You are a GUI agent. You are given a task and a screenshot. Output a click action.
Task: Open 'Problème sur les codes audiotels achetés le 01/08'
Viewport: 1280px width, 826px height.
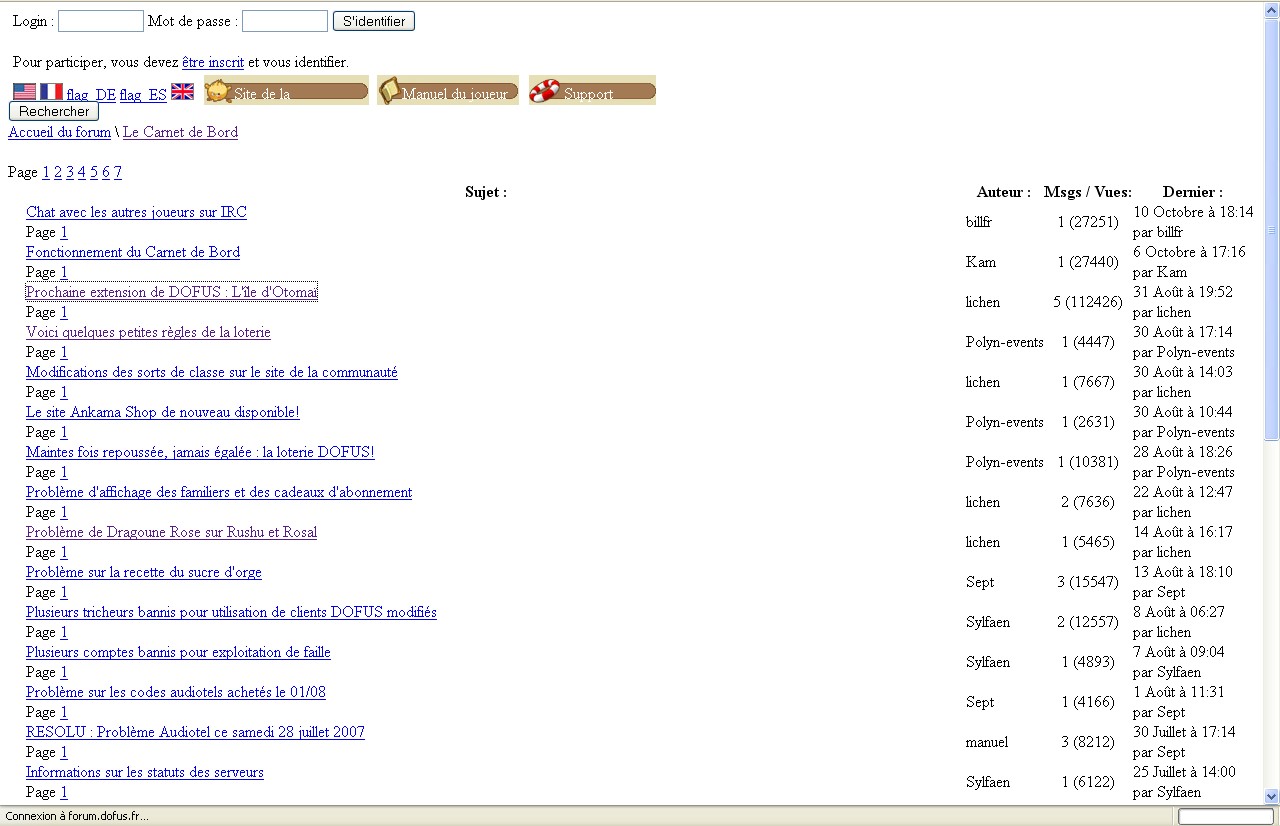(x=176, y=692)
